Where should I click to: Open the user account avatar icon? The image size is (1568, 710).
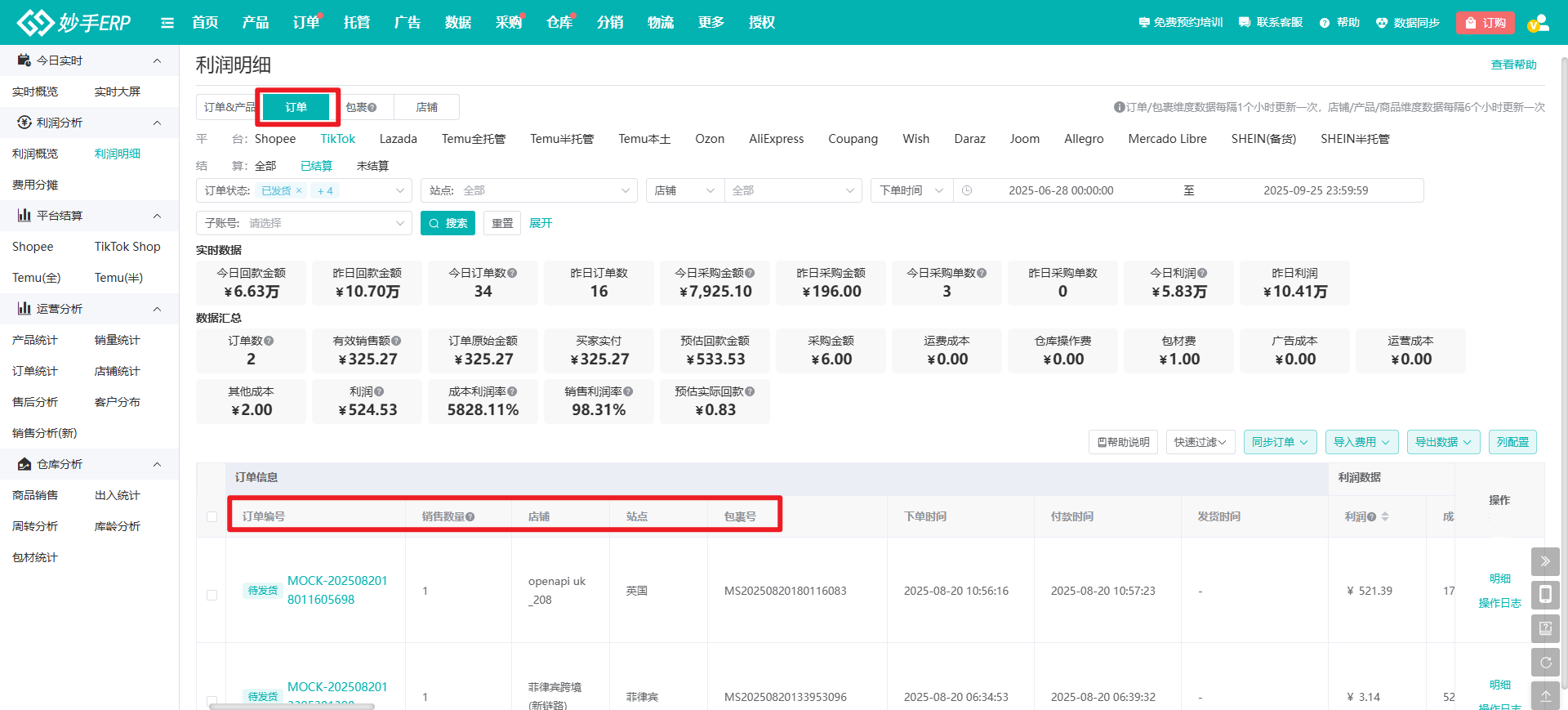coord(1538,23)
